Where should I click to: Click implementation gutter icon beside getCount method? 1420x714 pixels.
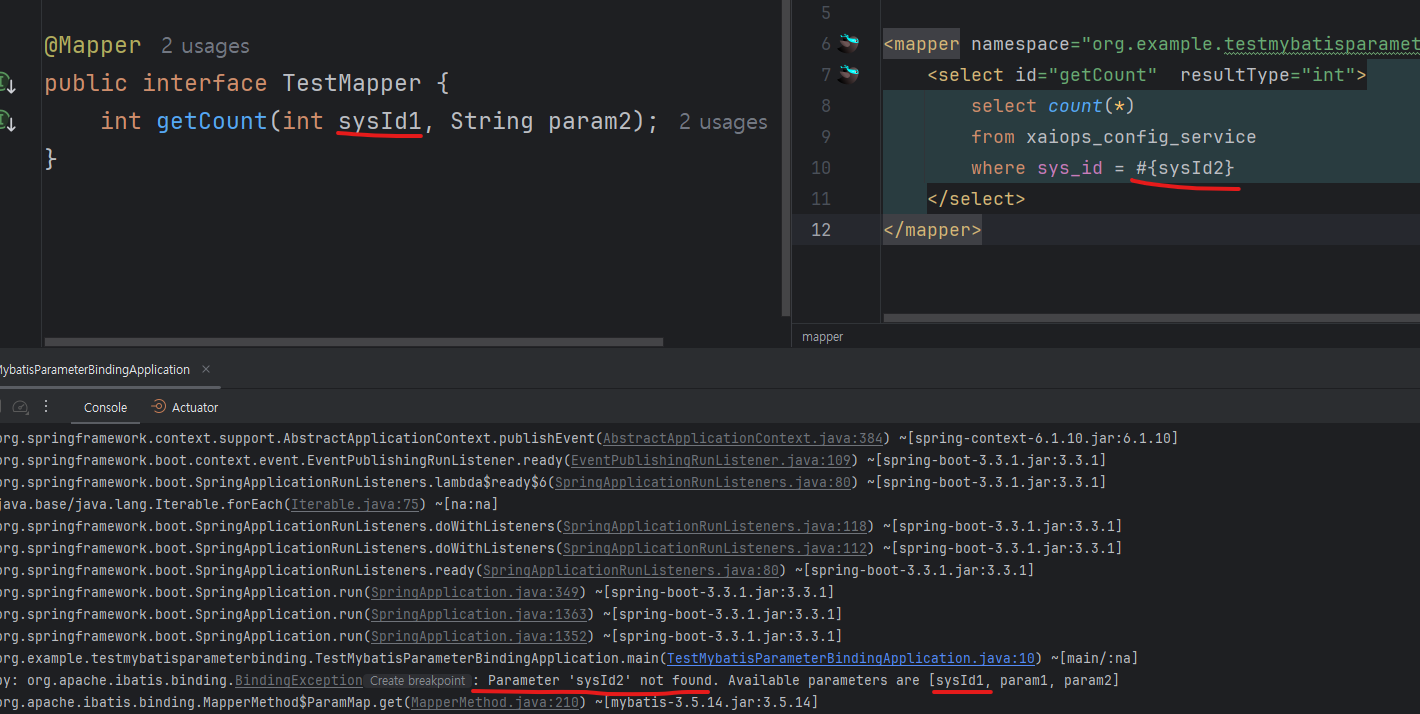pos(7,121)
